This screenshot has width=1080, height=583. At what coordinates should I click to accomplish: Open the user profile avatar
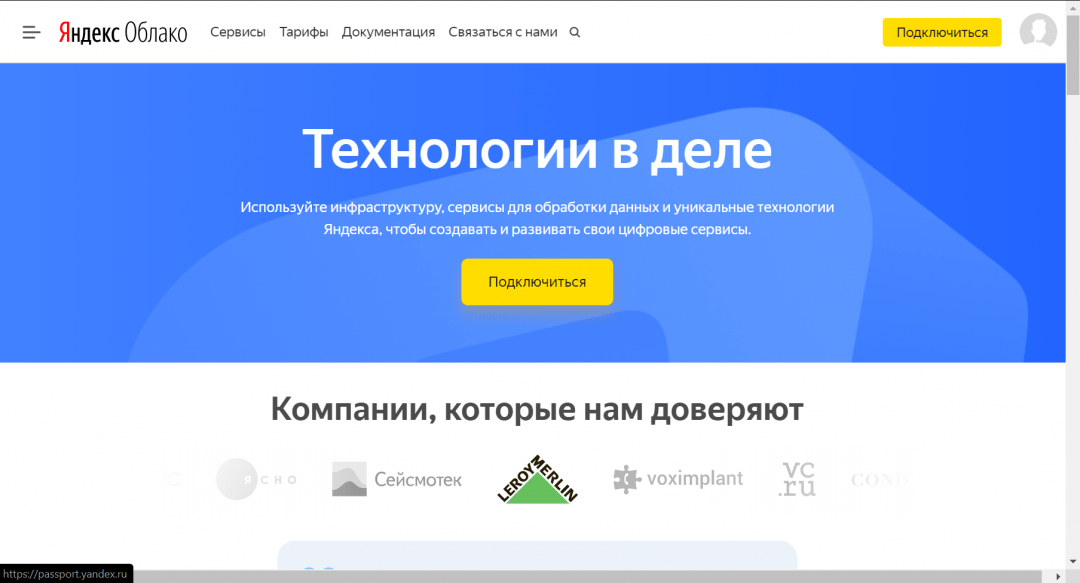[1038, 31]
